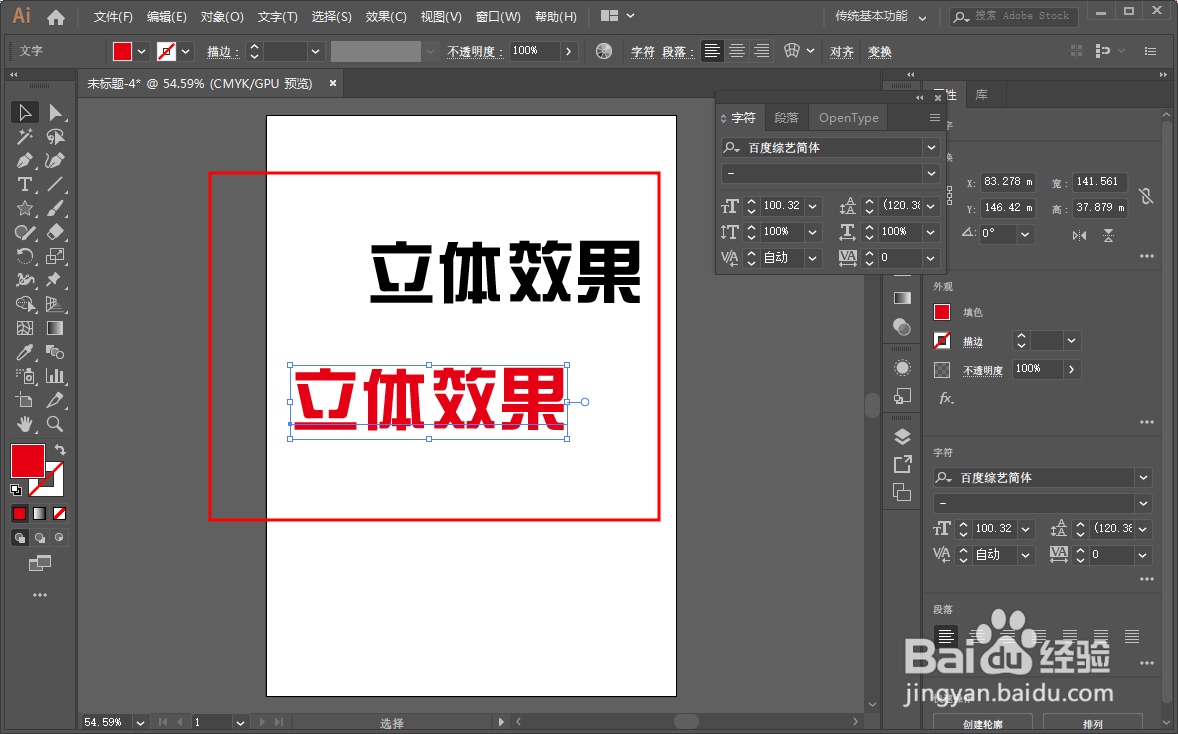Choose the Mesh tool
The width and height of the screenshot is (1178, 734).
coord(25,328)
